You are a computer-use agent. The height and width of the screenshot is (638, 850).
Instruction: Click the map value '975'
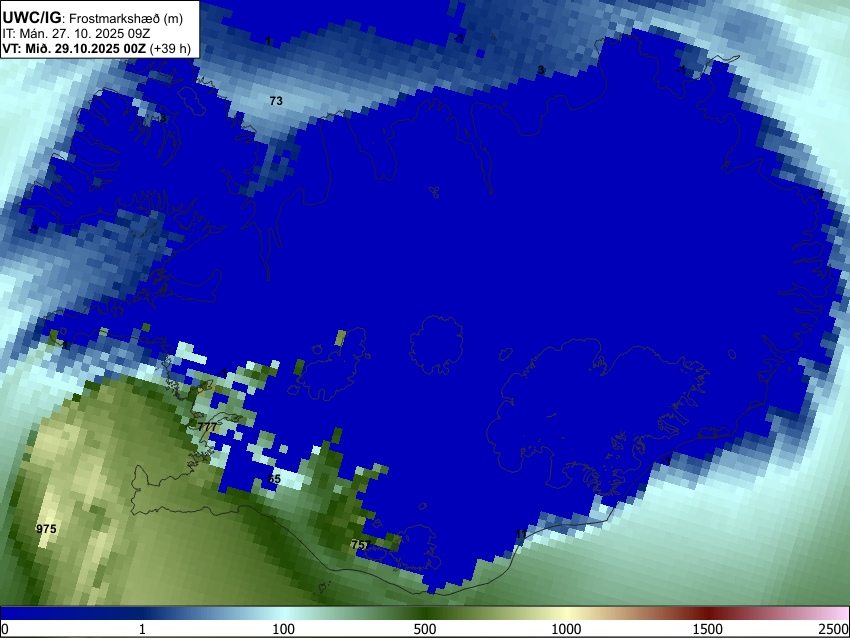coord(46,529)
